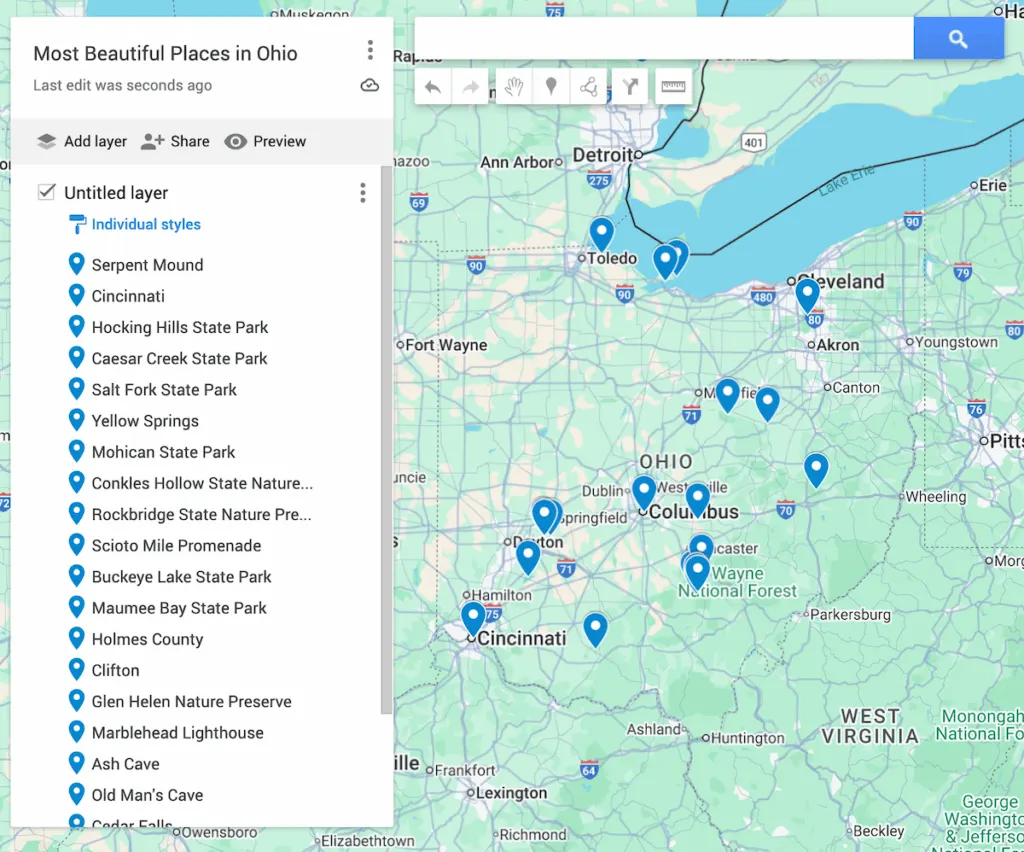Image resolution: width=1024 pixels, height=852 pixels.
Task: Click the pin icon beside Serpent Mound
Action: pyautogui.click(x=76, y=264)
